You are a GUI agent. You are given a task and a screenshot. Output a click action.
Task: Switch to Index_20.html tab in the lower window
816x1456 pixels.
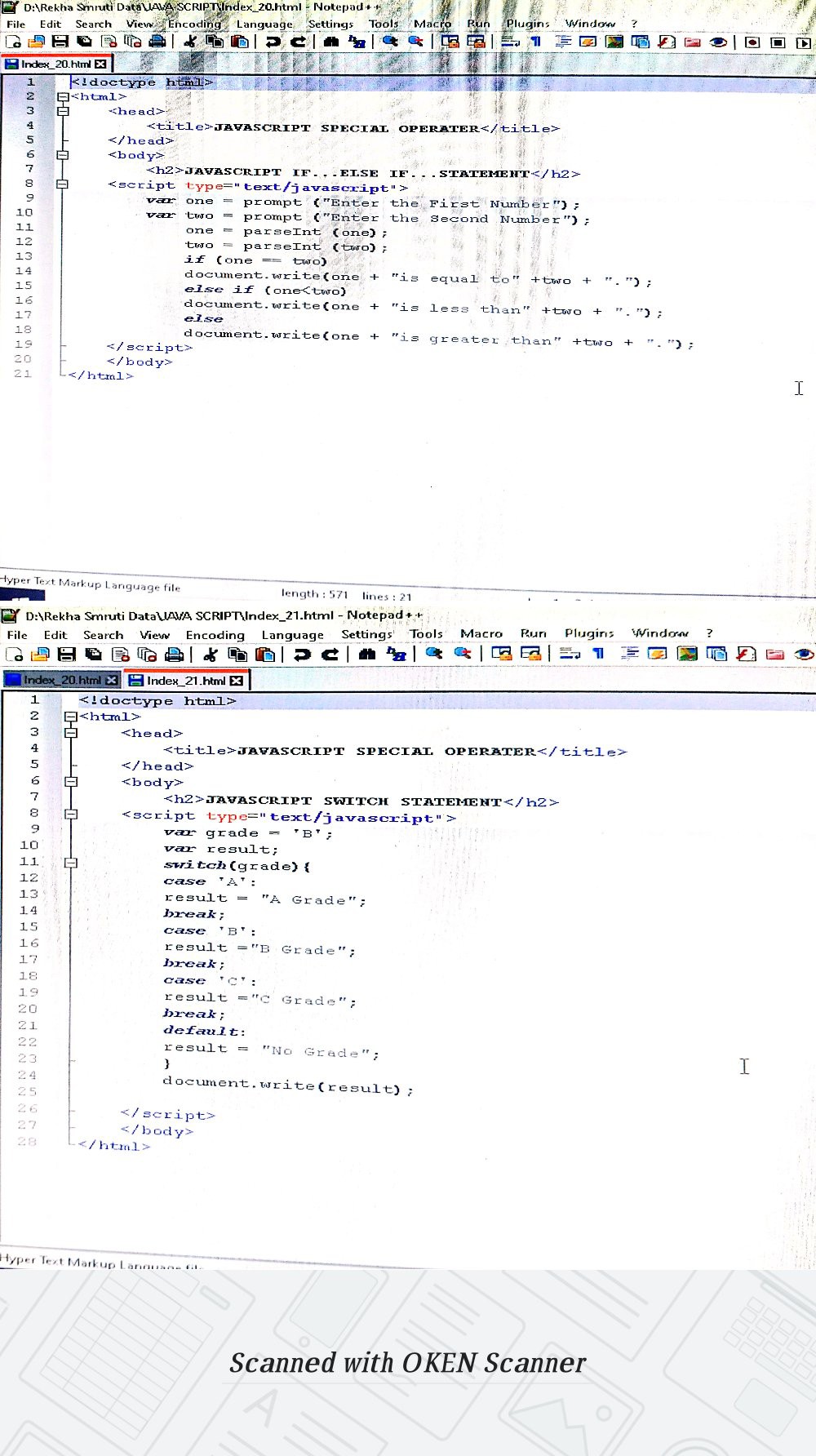[x=62, y=680]
